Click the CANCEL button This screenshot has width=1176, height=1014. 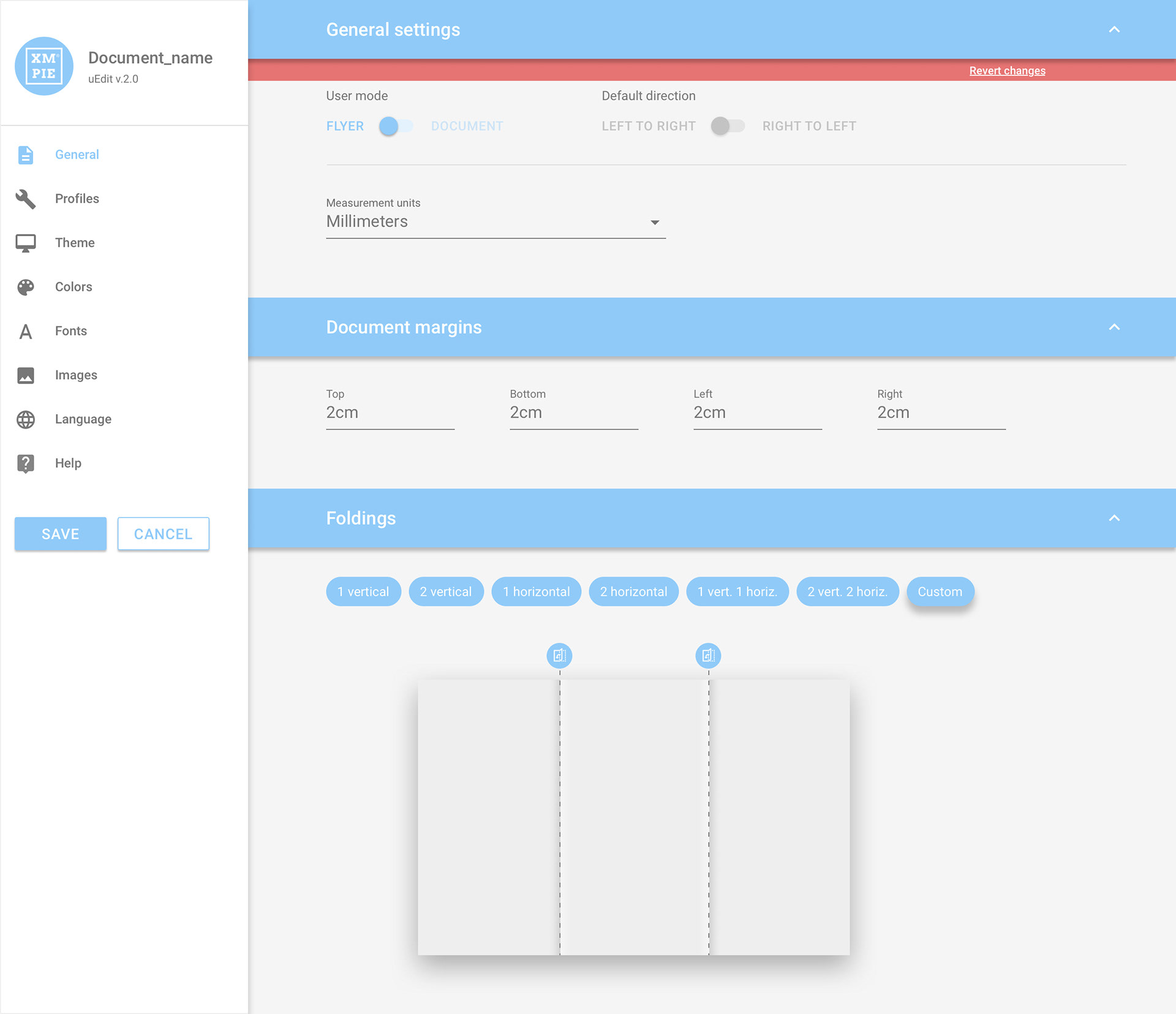[x=164, y=534]
